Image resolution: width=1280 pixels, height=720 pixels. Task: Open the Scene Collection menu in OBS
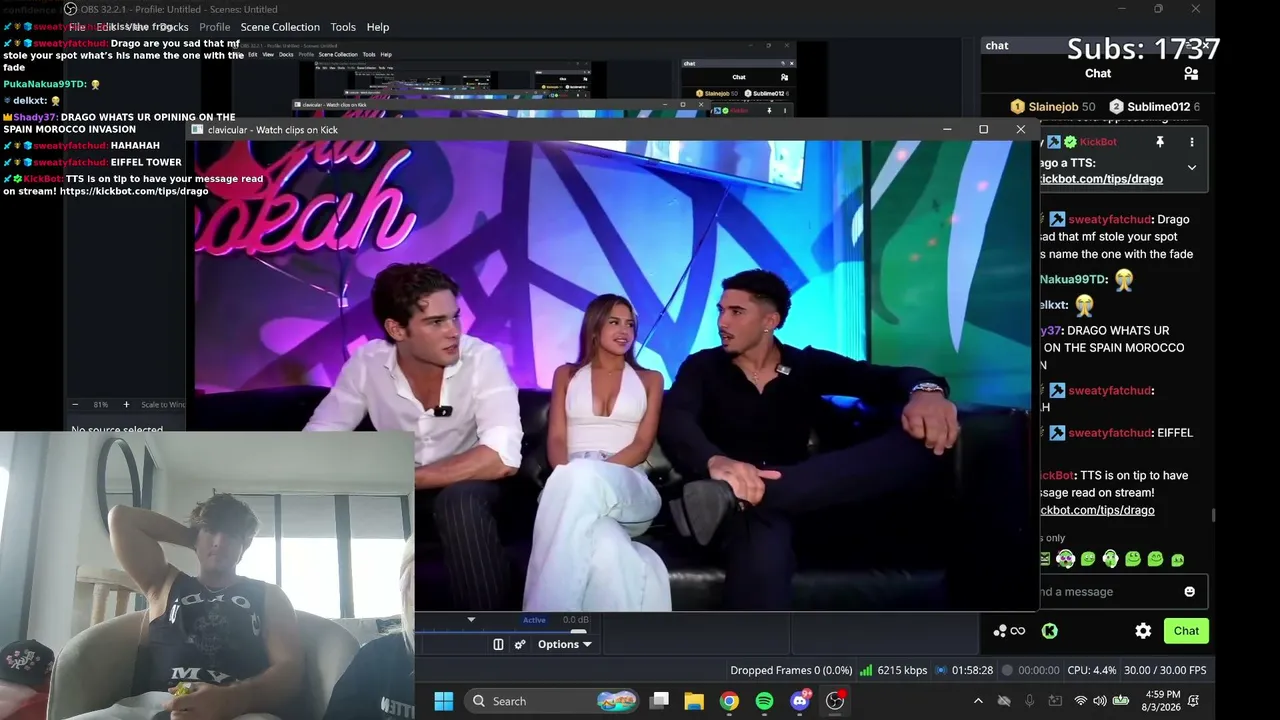click(280, 27)
